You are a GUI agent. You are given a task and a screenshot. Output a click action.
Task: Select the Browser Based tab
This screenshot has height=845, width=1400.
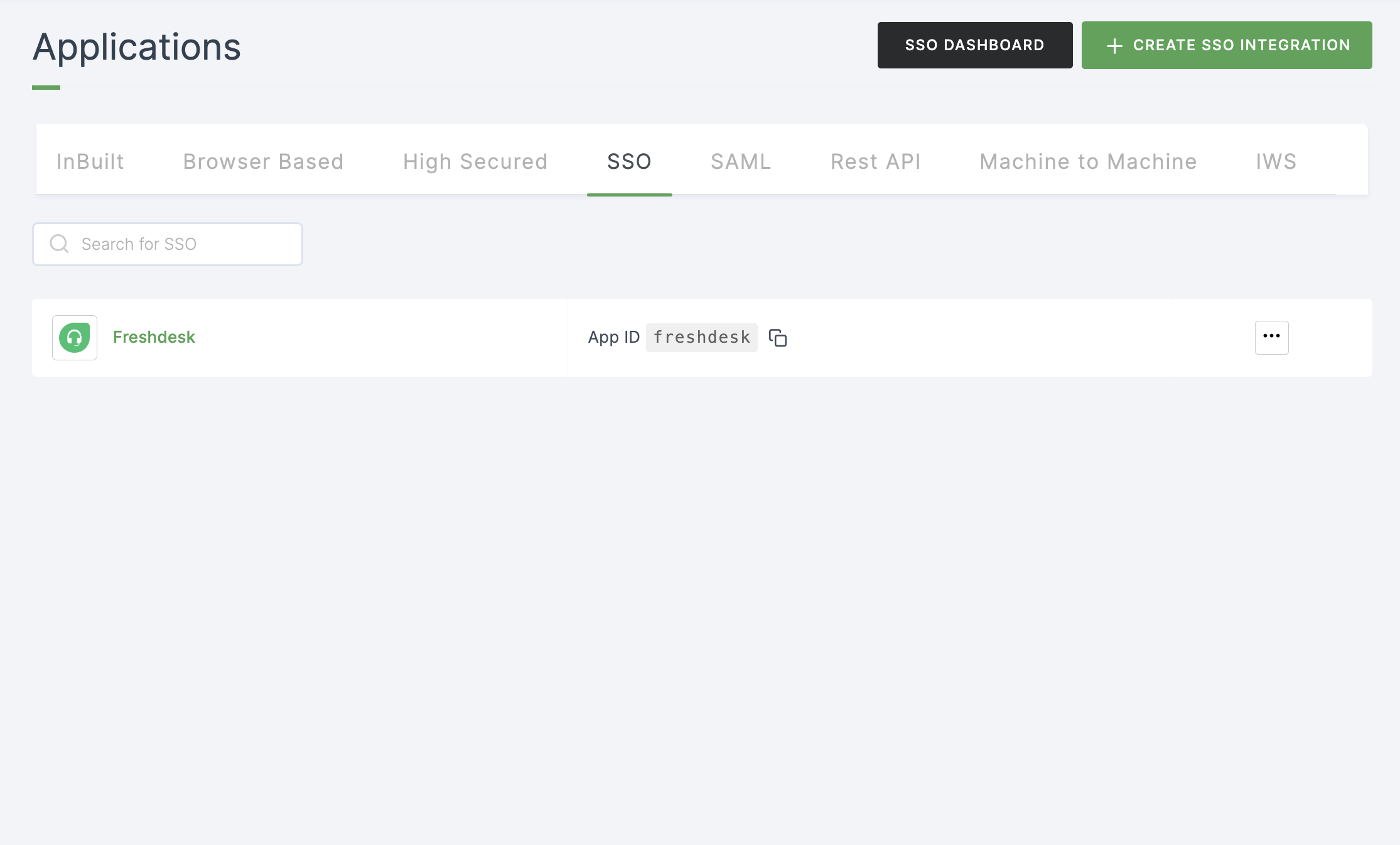264,160
